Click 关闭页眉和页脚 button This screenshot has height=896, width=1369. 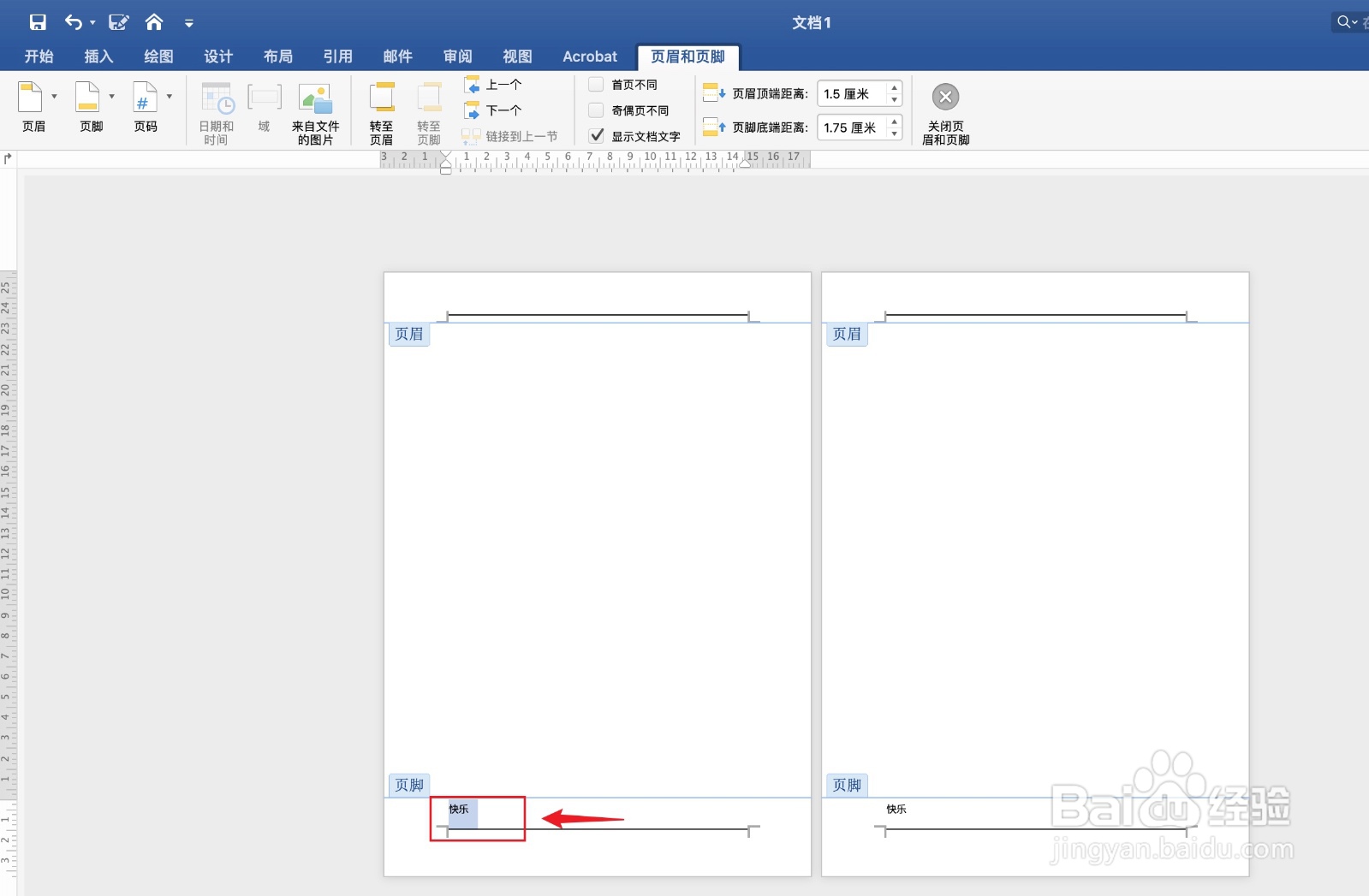[945, 114]
